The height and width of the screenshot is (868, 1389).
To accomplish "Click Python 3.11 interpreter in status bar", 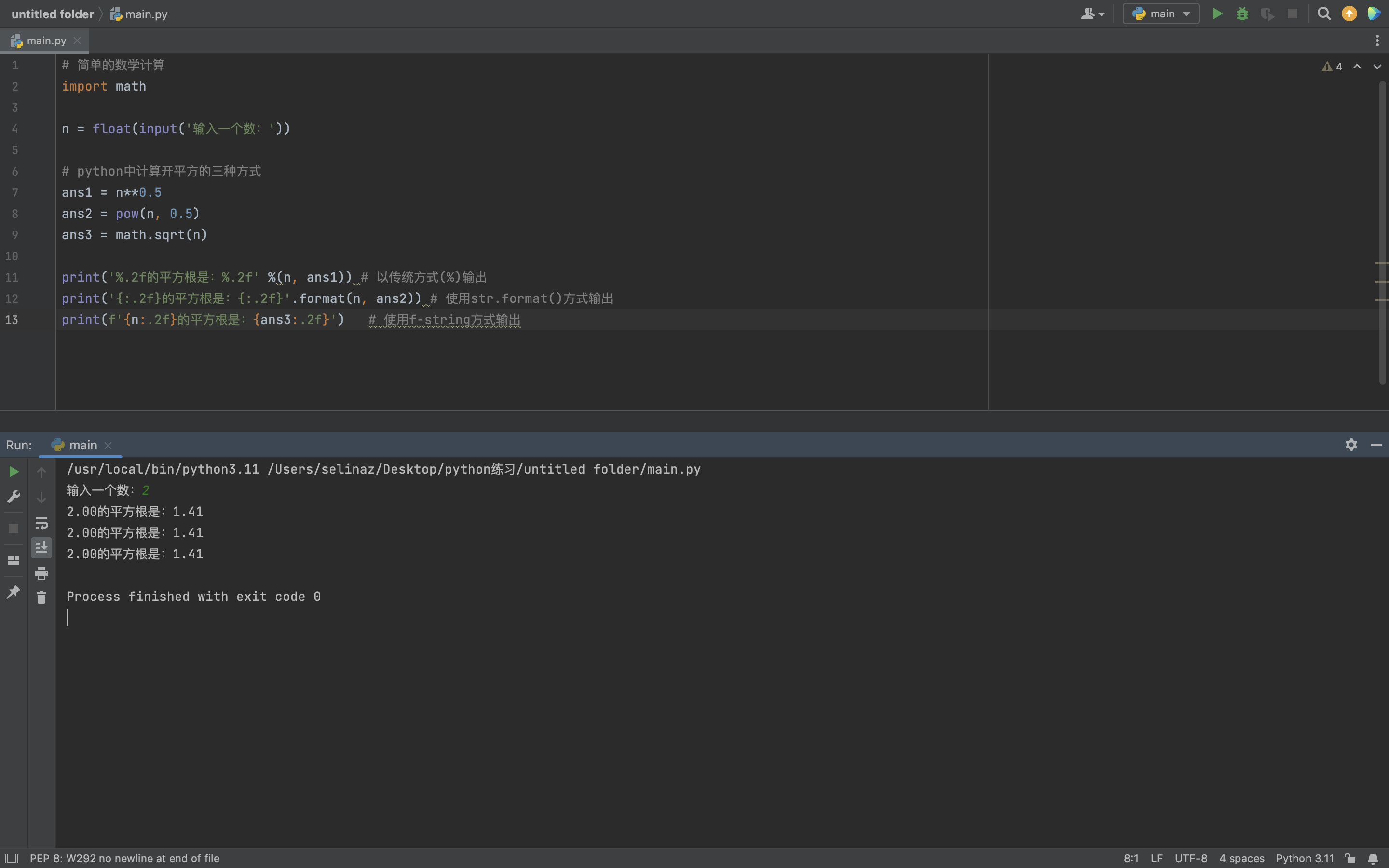I will pos(1304,858).
